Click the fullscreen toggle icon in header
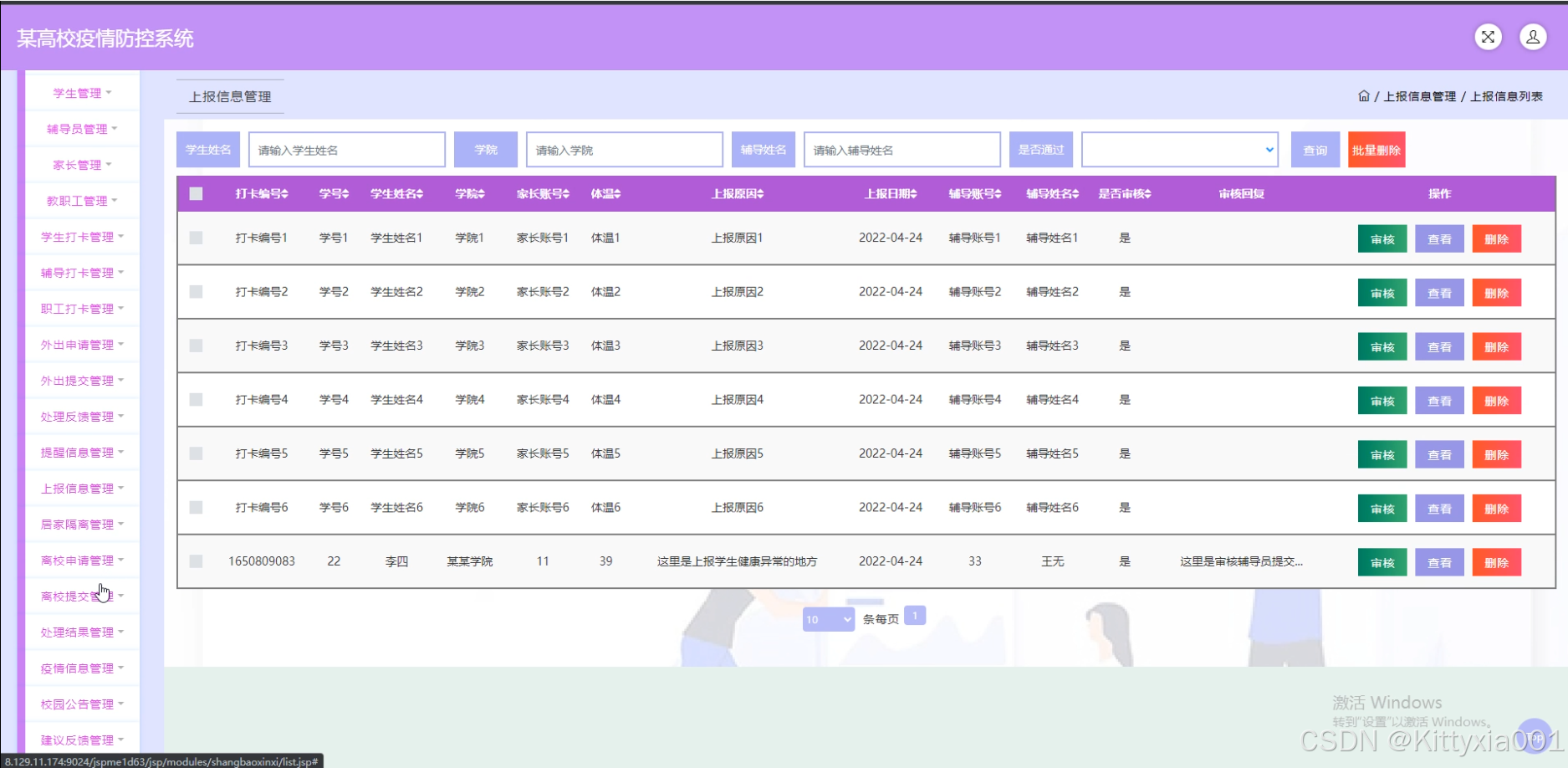The width and height of the screenshot is (1568, 768). (1488, 37)
